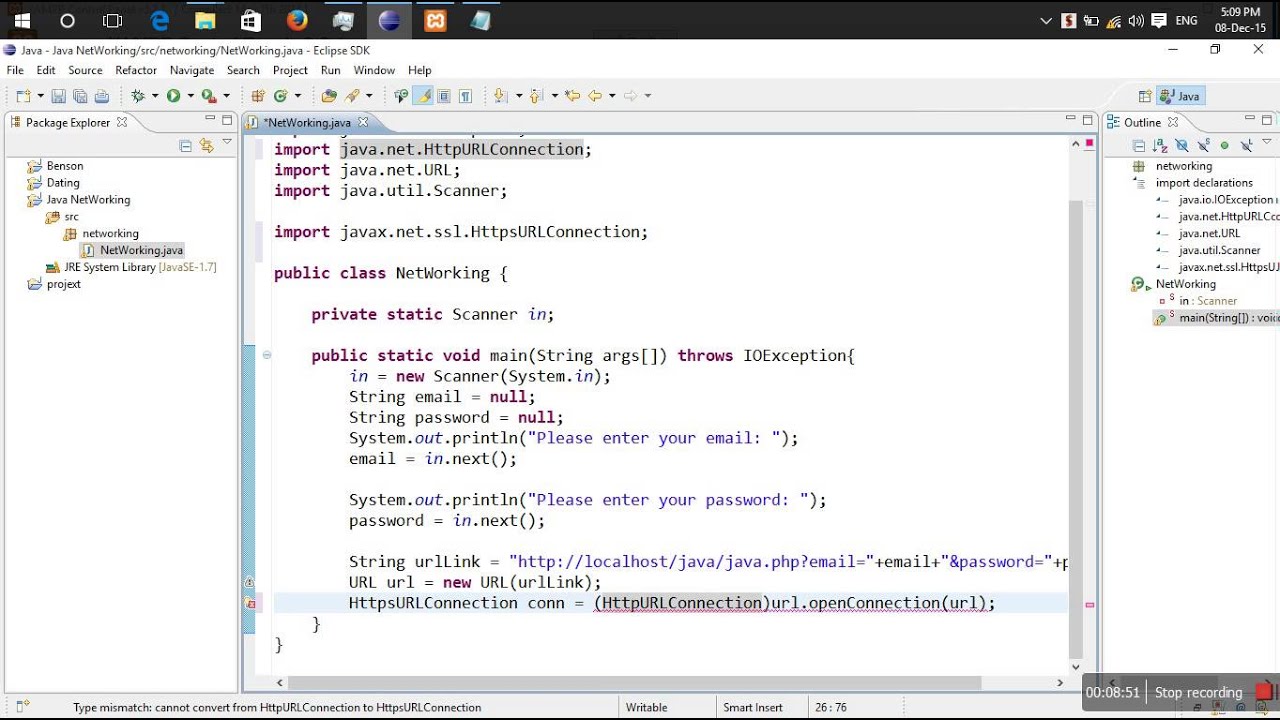This screenshot has width=1280, height=720.
Task: Open the Run Last Tool dropdown arrow
Action: 226,96
